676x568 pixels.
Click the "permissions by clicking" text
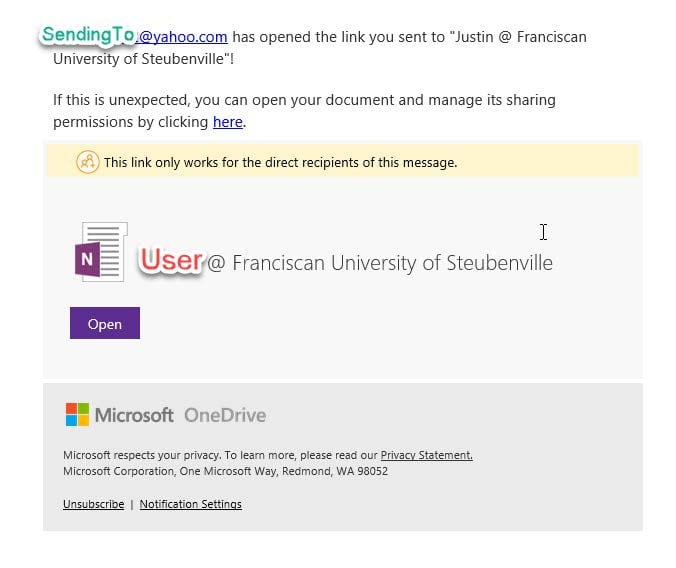pos(131,122)
